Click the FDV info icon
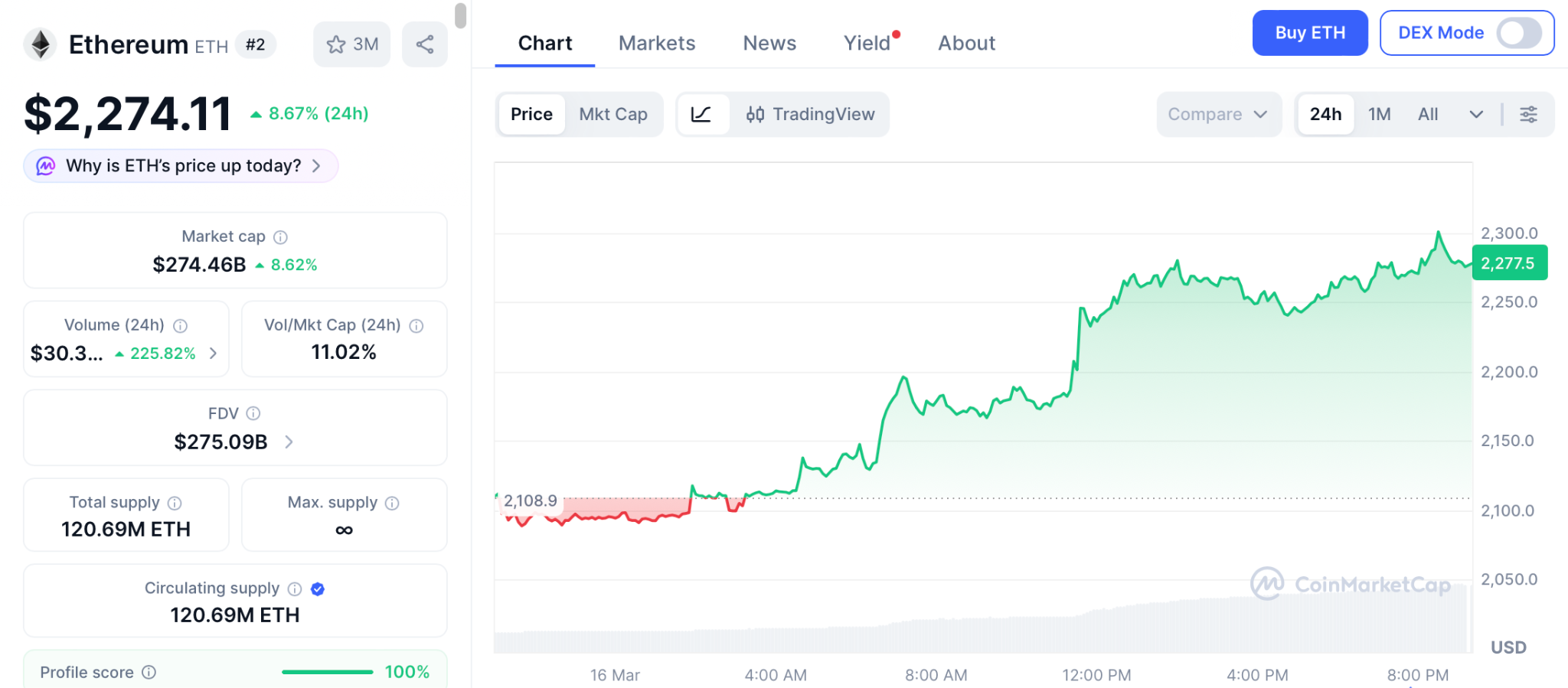 coord(253,413)
